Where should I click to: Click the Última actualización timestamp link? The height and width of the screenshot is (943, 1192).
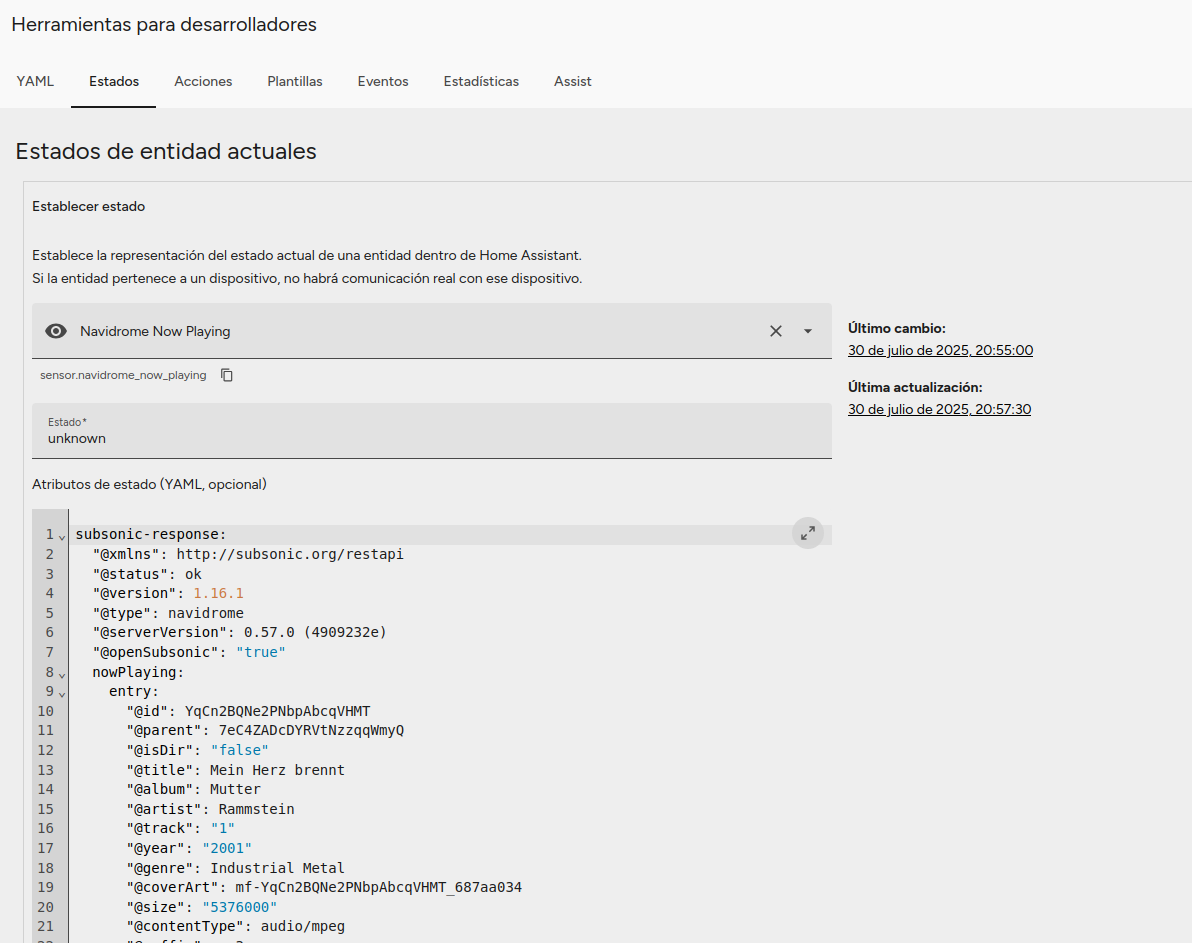(x=939, y=409)
